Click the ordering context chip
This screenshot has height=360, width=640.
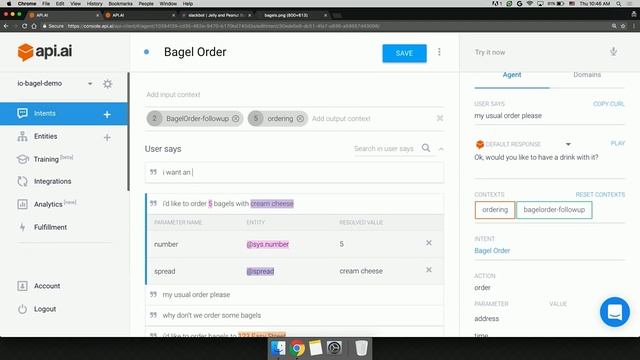[x=495, y=210]
